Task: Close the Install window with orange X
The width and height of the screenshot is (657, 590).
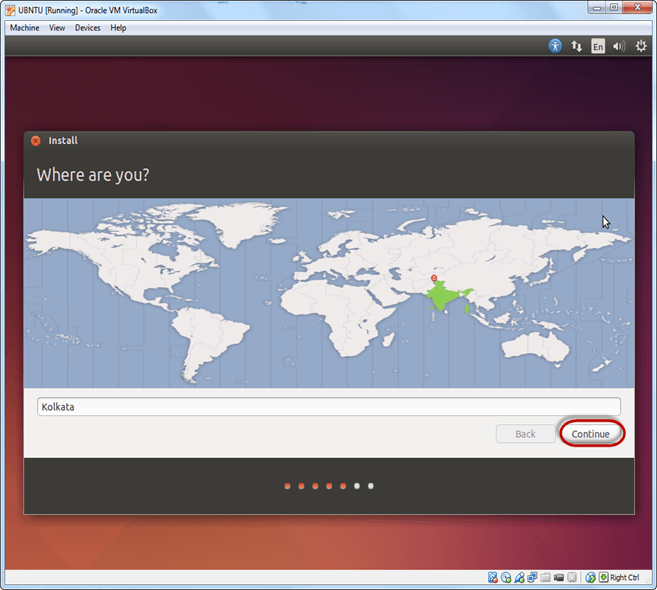Action: tap(36, 141)
